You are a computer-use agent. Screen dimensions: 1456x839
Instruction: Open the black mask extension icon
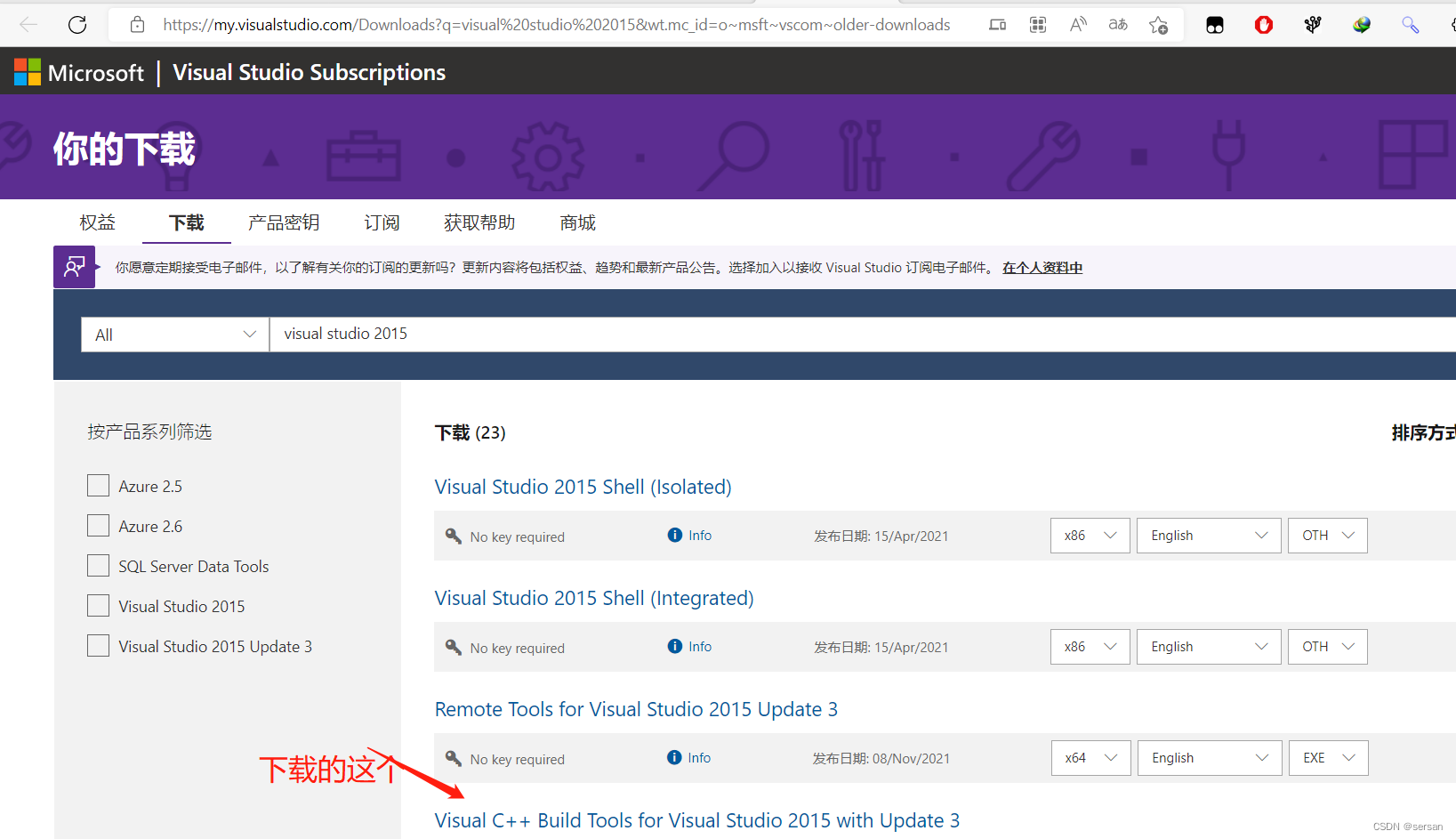pos(1215,25)
